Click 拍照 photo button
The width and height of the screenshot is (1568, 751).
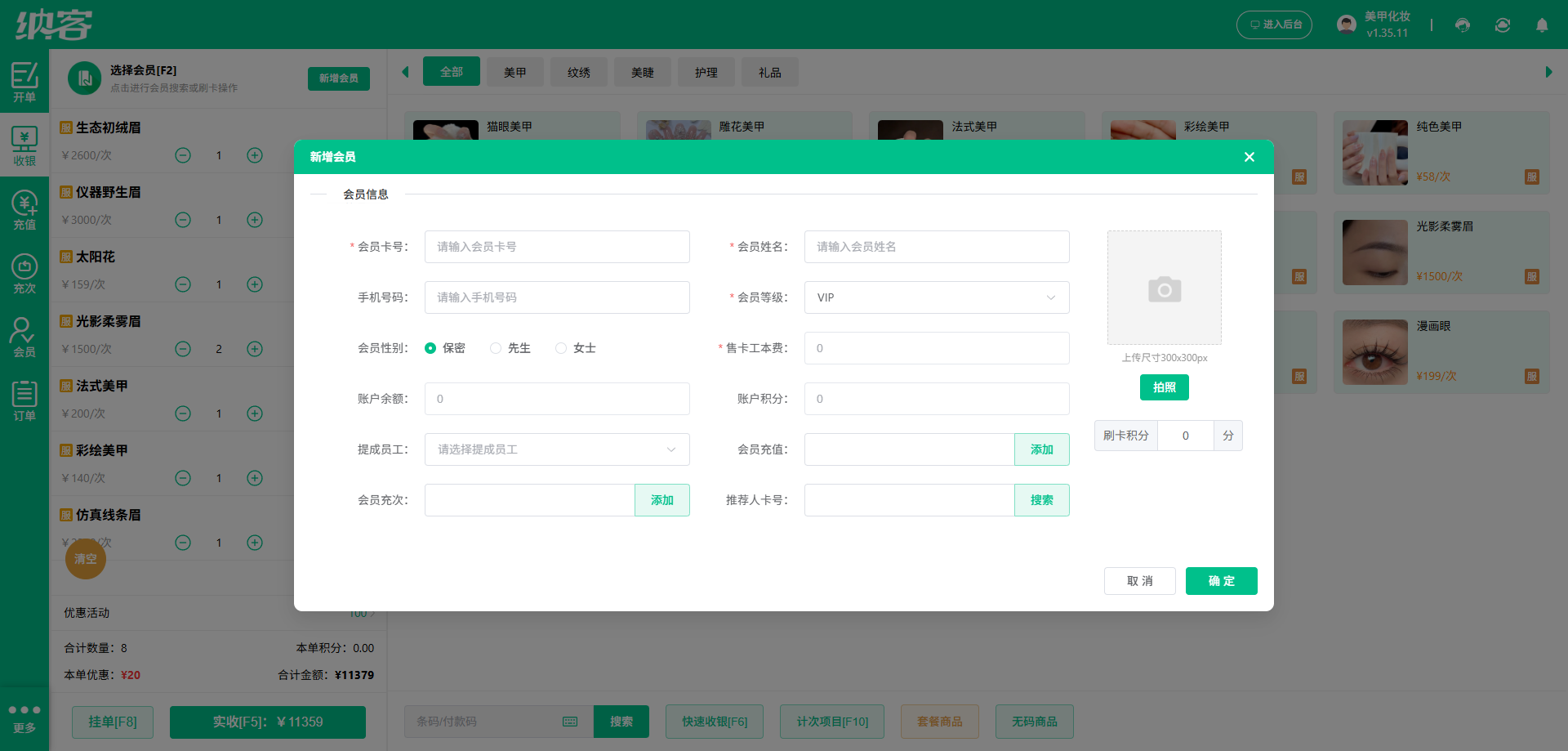point(1165,387)
